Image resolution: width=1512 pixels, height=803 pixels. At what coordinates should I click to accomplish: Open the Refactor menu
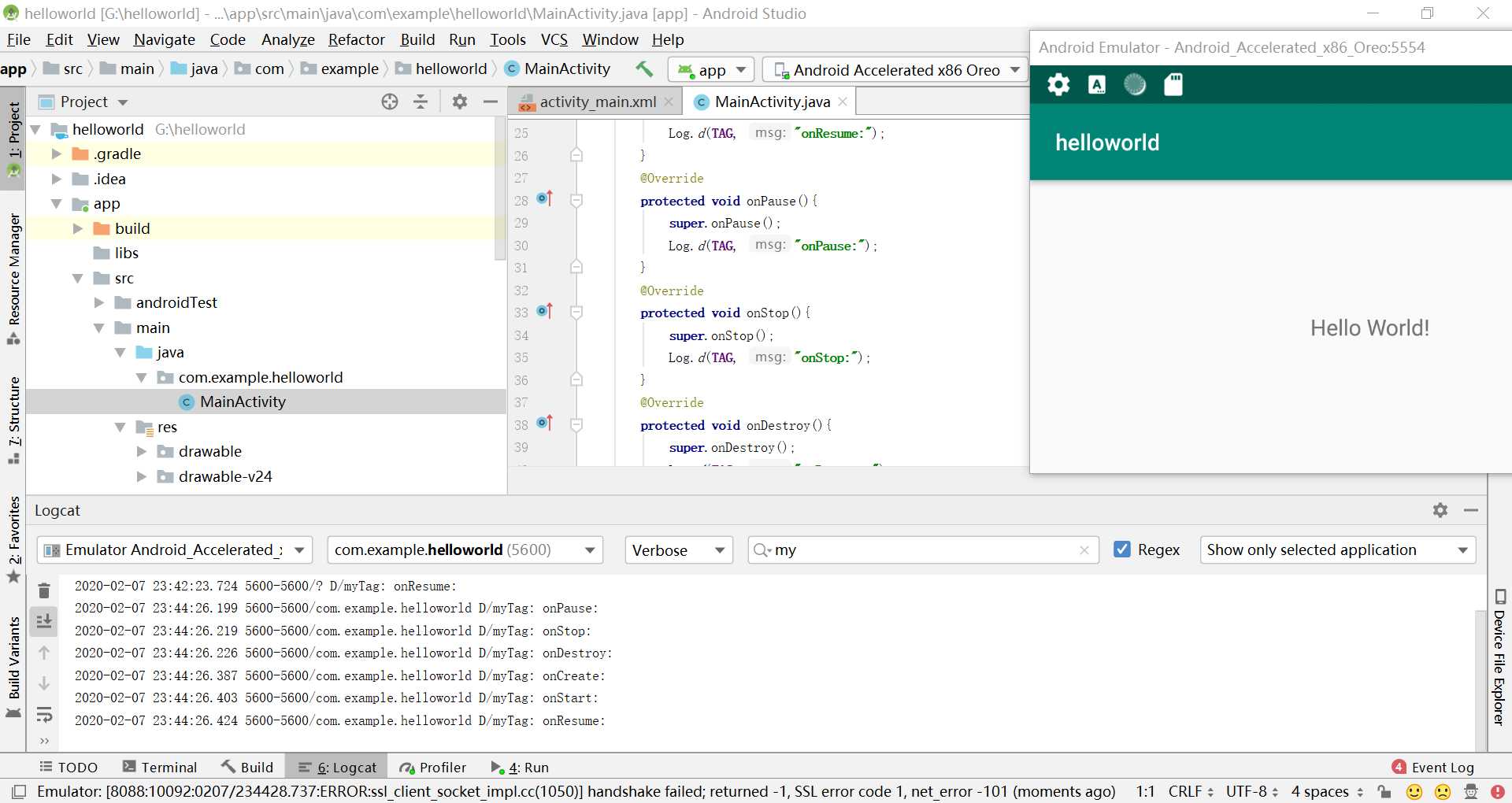point(356,39)
